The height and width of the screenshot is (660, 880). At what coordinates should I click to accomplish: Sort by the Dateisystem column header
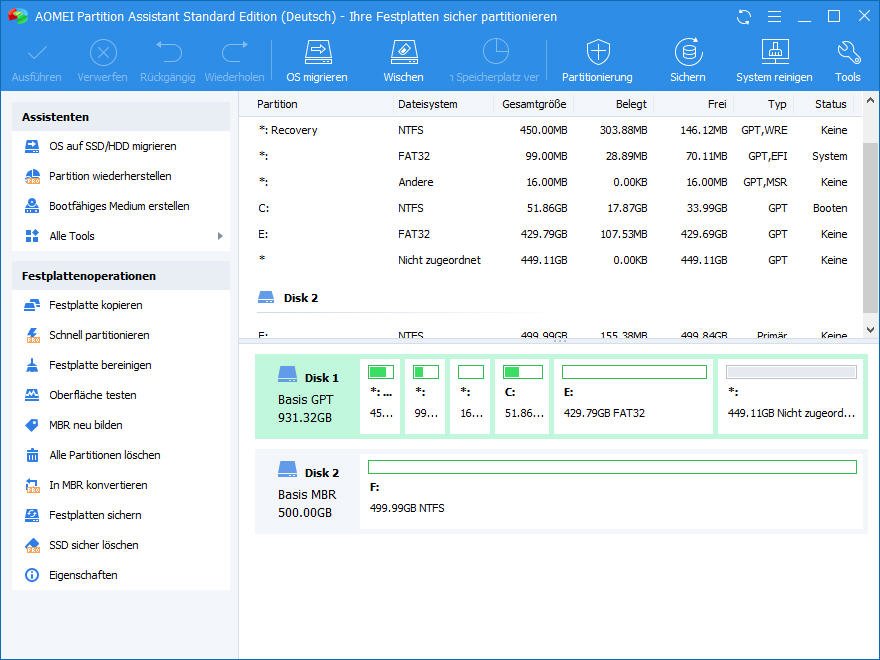click(x=428, y=104)
